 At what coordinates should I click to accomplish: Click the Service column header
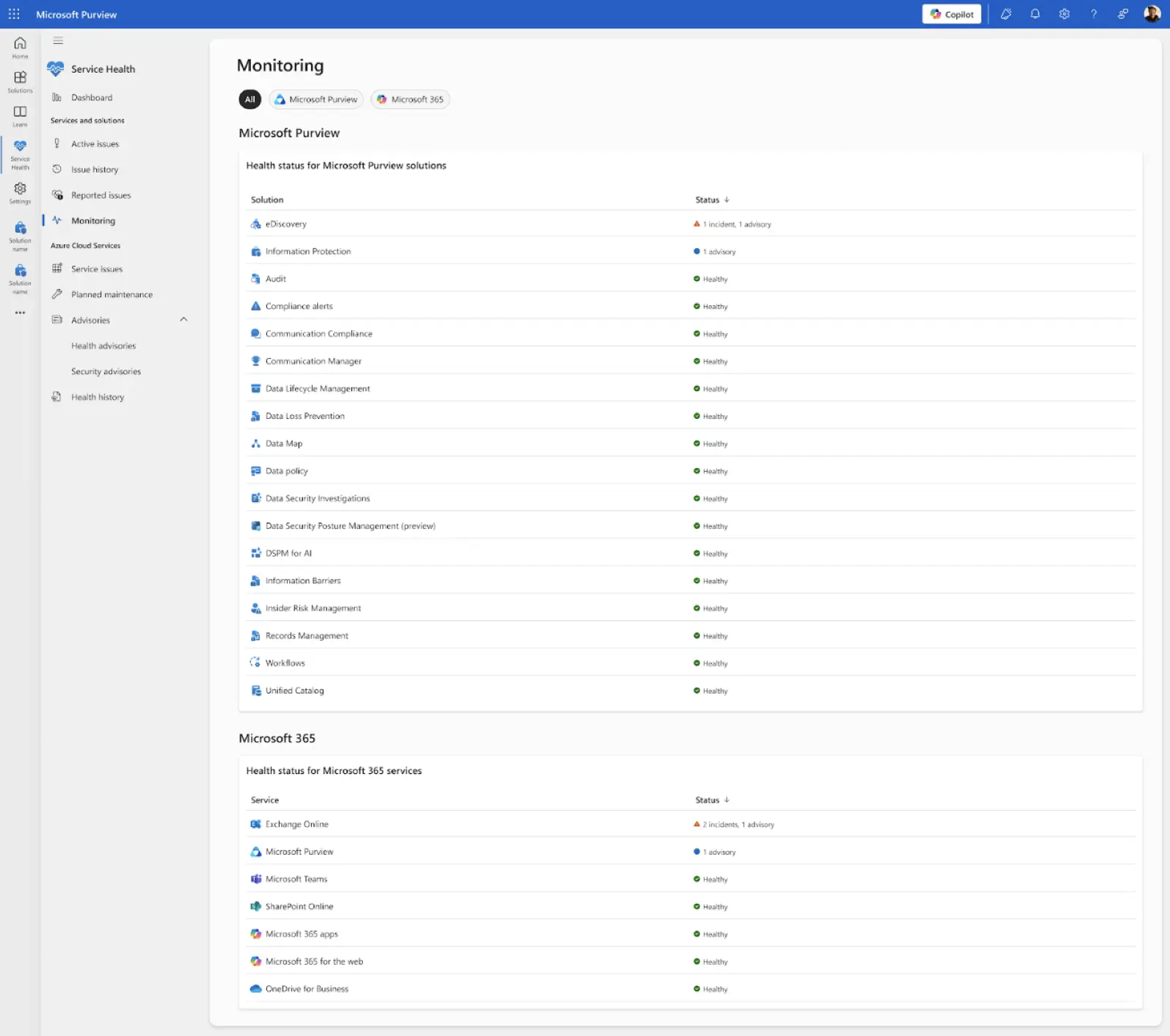click(265, 800)
